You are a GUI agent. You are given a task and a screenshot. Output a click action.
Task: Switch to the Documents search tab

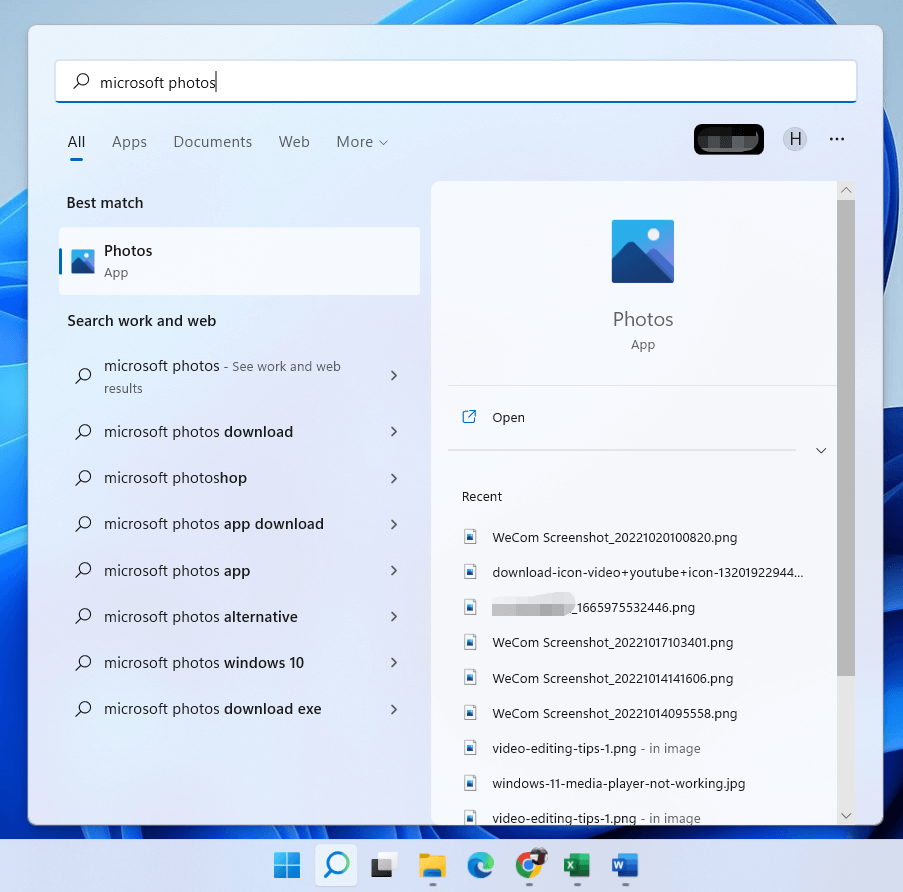pyautogui.click(x=213, y=142)
